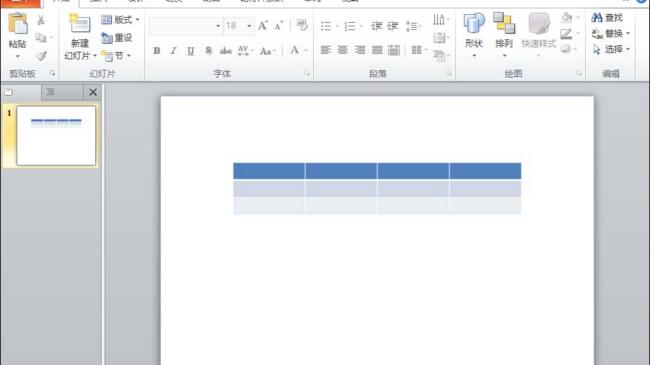Switch to the Outline pane tab
The height and width of the screenshot is (365, 651).
pos(62,92)
